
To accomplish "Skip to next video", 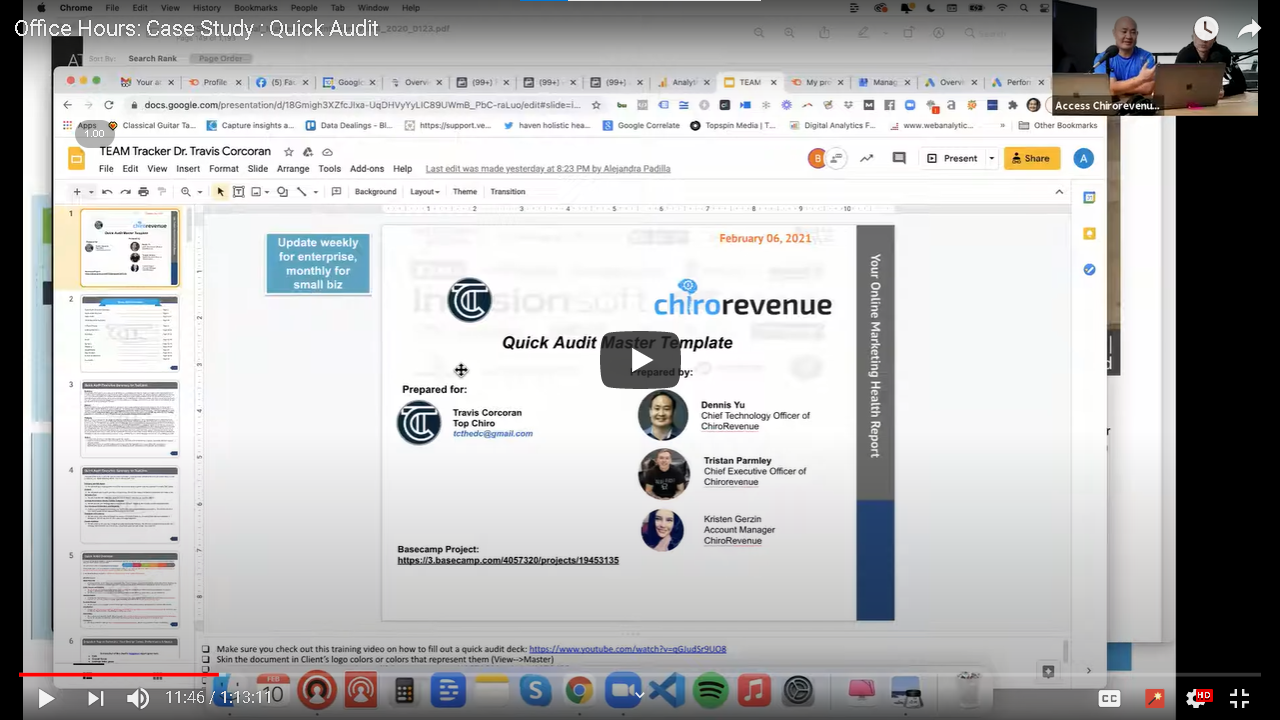I will 95,698.
